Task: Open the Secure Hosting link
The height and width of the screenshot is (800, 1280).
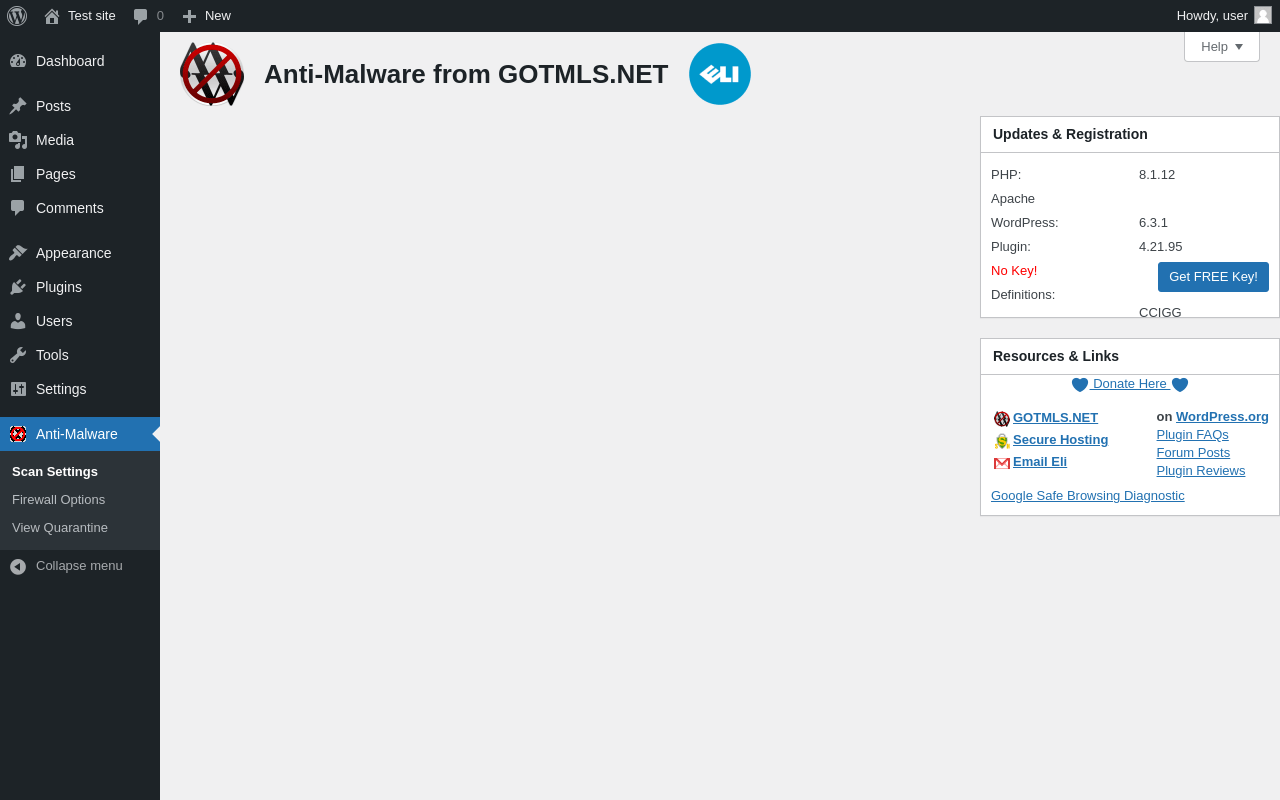Action: (x=1060, y=440)
